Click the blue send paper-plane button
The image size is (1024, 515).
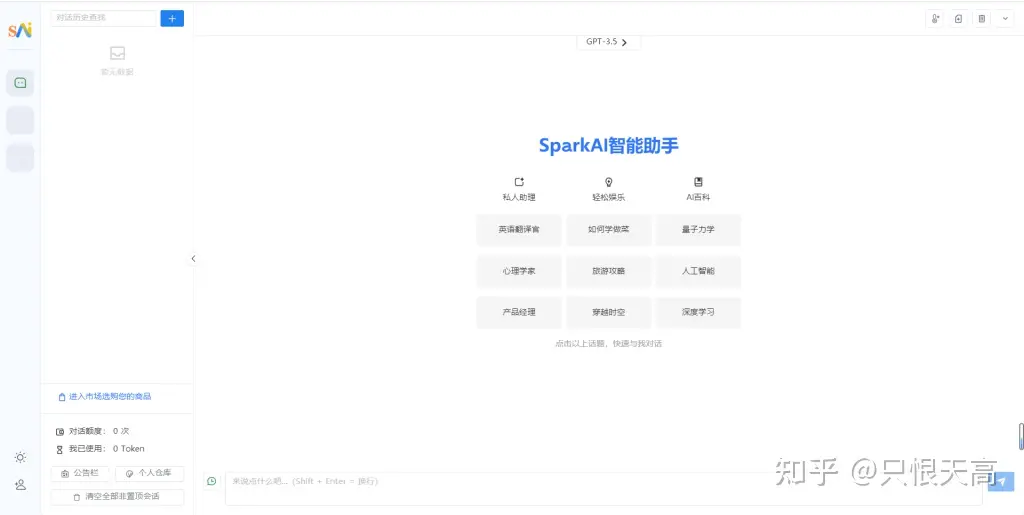pos(1001,482)
